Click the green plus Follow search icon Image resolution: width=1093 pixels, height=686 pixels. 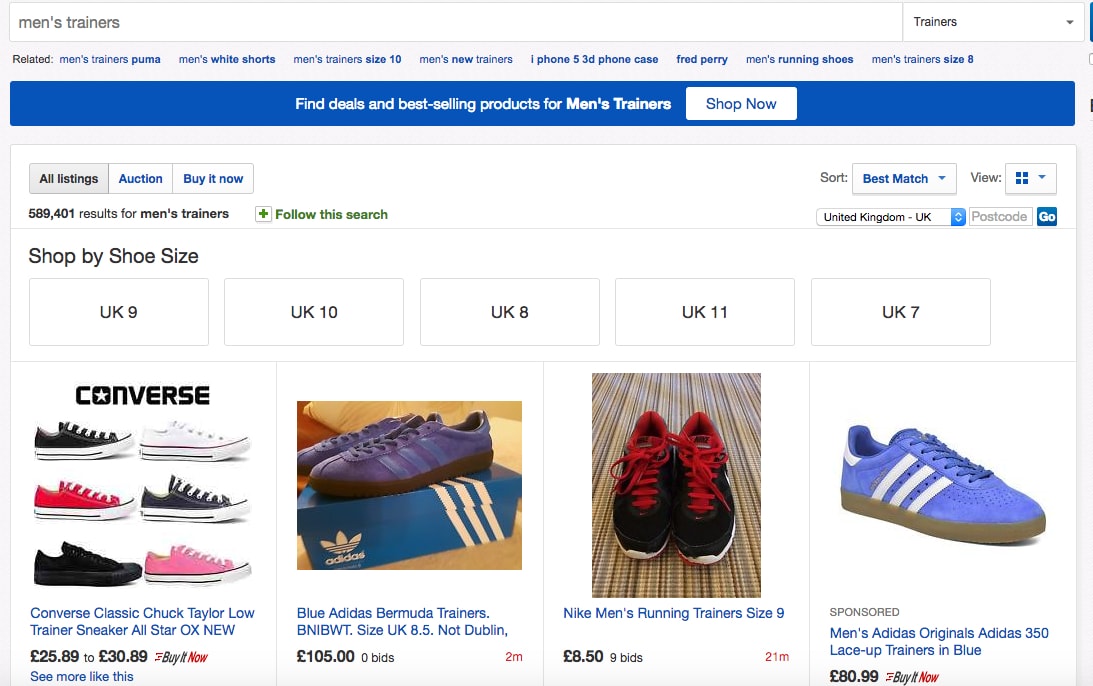click(x=263, y=214)
